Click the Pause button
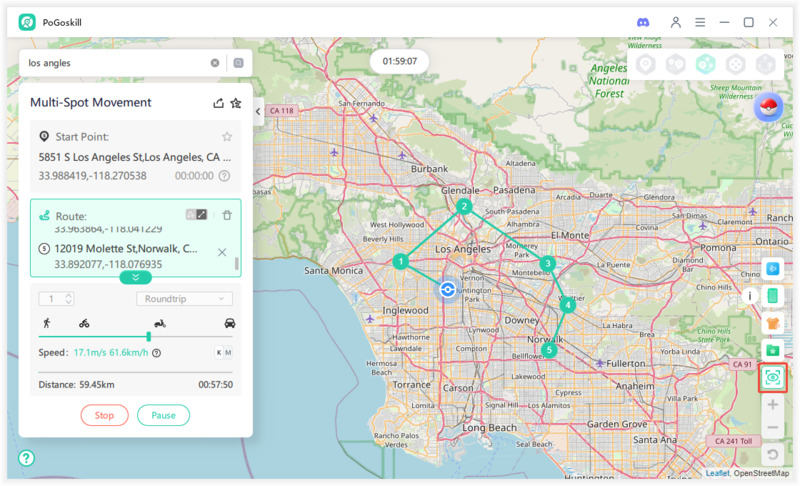Viewport: 800px width, 486px height. tap(163, 415)
